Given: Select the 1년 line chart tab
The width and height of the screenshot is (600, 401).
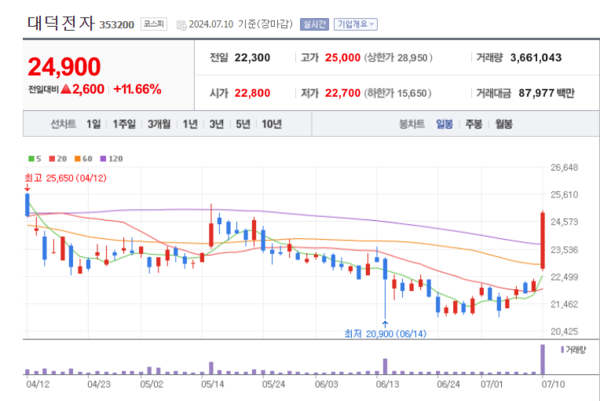Looking at the screenshot, I should pos(190,124).
